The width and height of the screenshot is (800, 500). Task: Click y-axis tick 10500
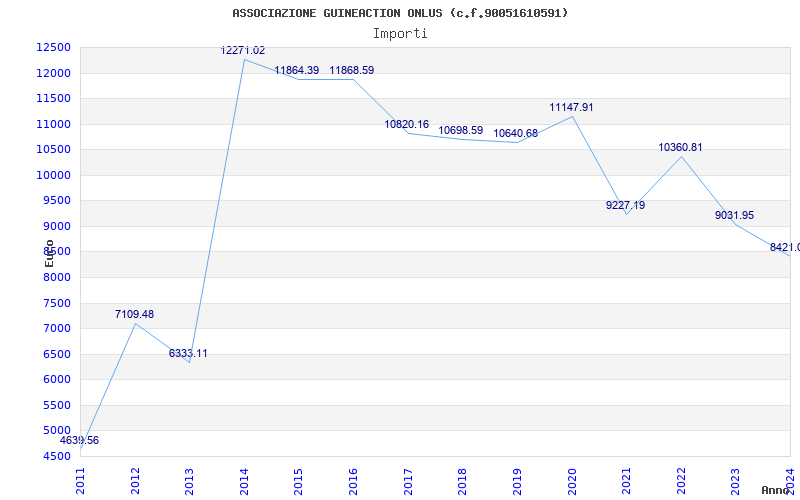pos(54,149)
